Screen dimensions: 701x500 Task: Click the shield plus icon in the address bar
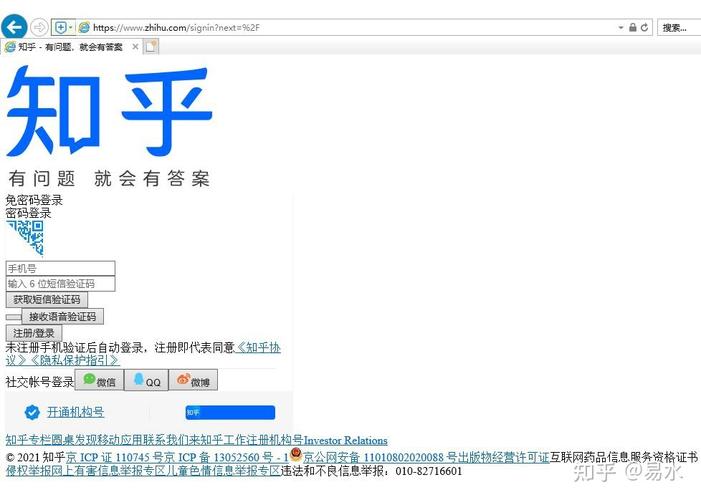coord(60,27)
